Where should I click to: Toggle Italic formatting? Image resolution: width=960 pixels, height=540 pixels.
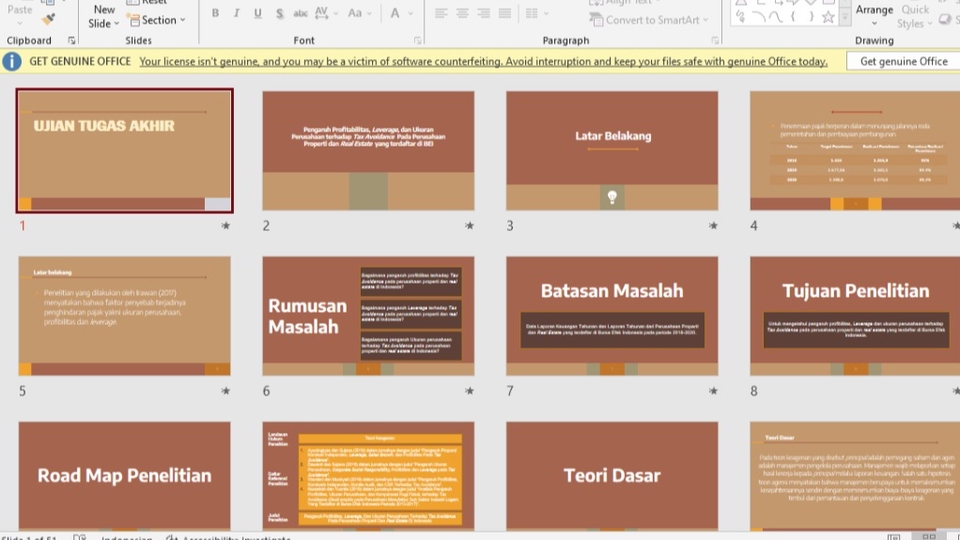(x=236, y=13)
